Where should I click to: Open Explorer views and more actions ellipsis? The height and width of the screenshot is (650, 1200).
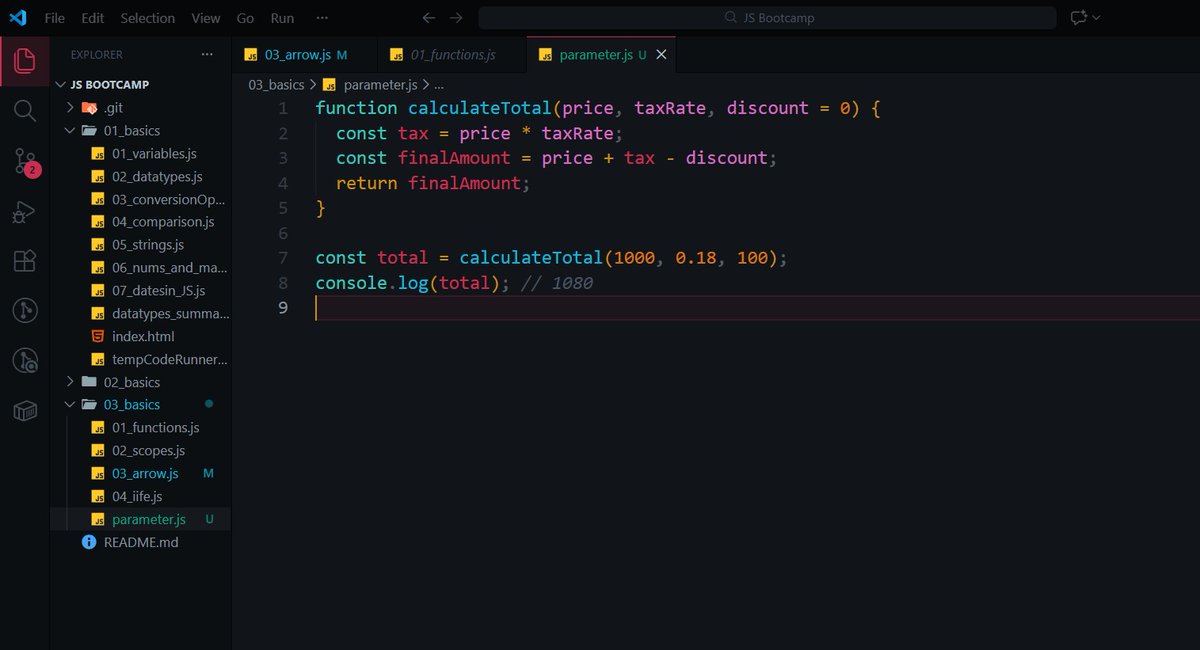(x=207, y=54)
